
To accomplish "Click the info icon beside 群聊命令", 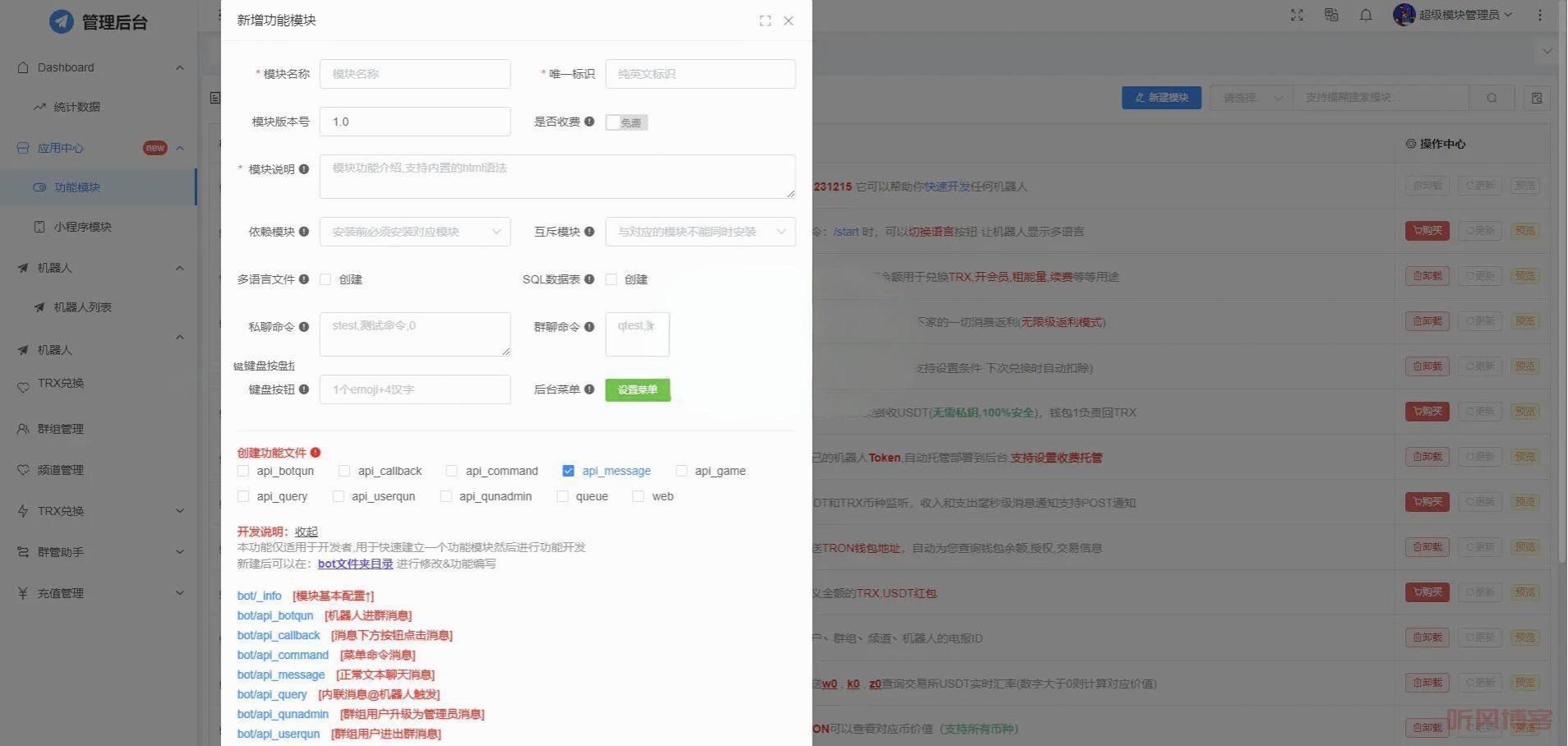I will coord(589,327).
